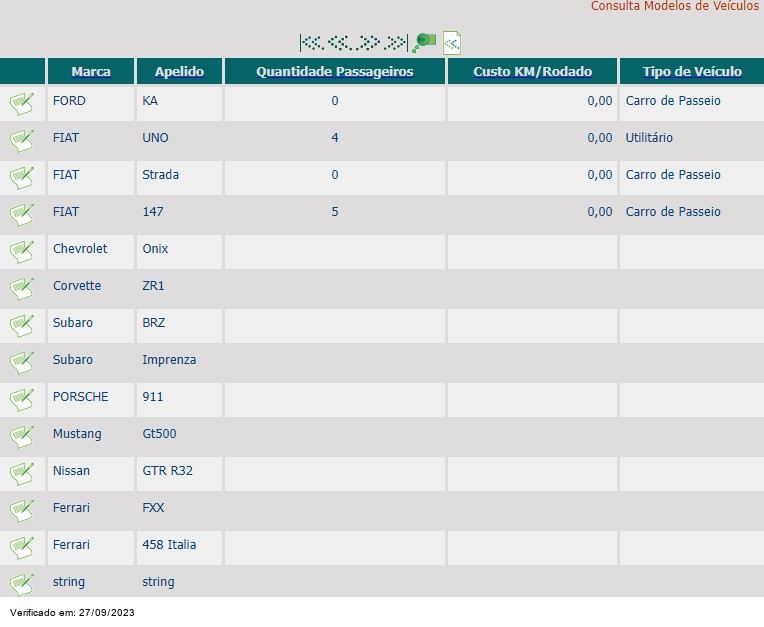Go to next page of records
The height and width of the screenshot is (627, 764).
click(x=368, y=43)
